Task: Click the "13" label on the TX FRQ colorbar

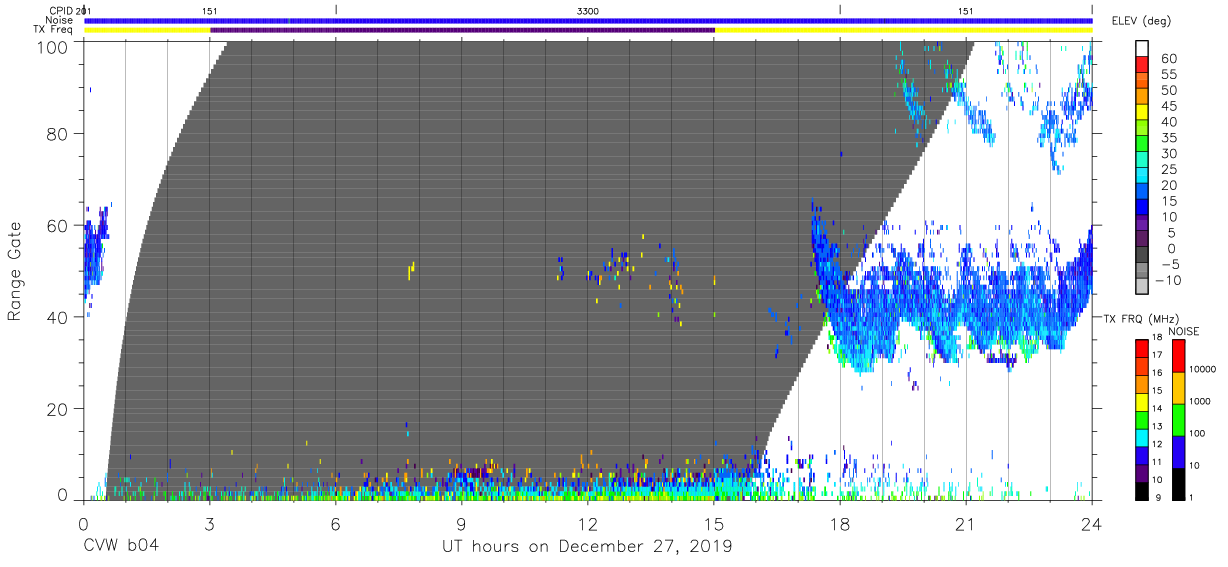Action: pos(1157,426)
